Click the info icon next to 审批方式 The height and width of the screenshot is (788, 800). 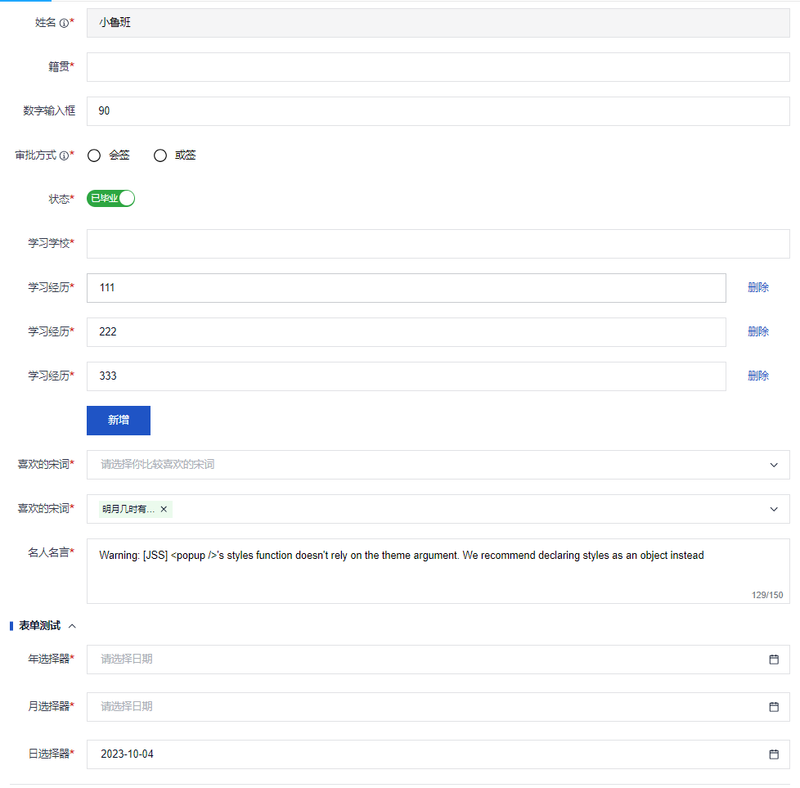[64, 156]
